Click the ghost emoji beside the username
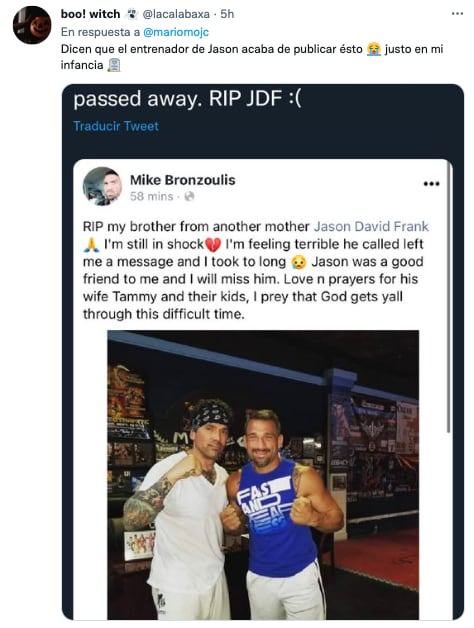This screenshot has height=628, width=474. pos(131,14)
